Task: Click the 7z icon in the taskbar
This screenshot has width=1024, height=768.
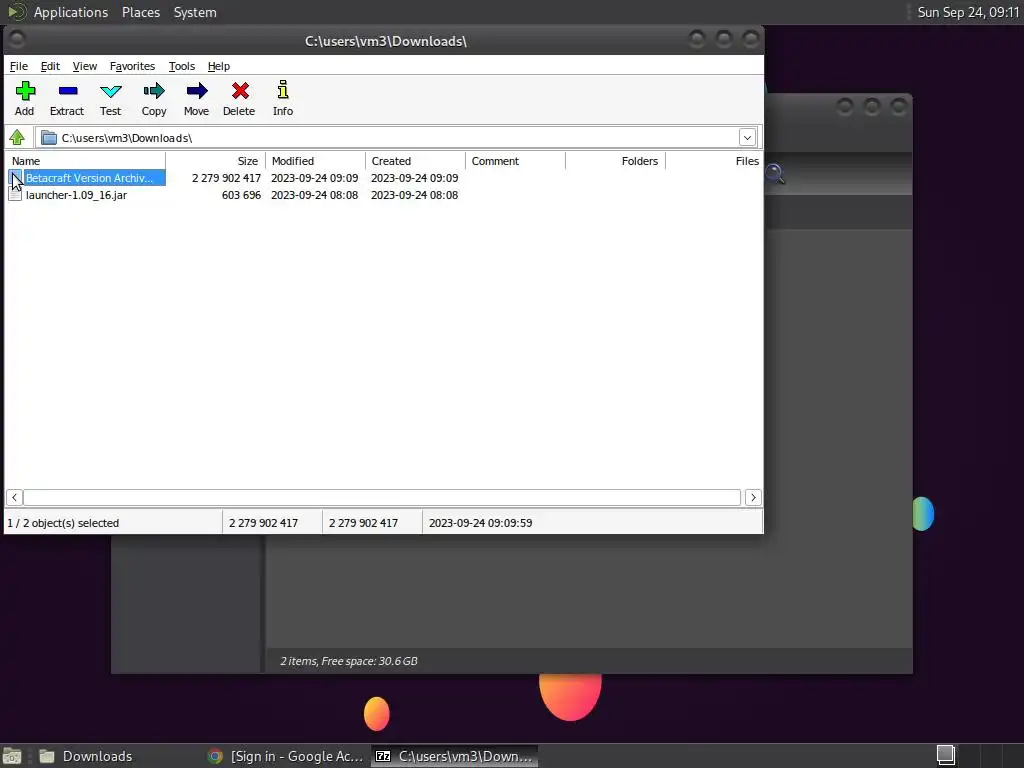Action: point(383,756)
